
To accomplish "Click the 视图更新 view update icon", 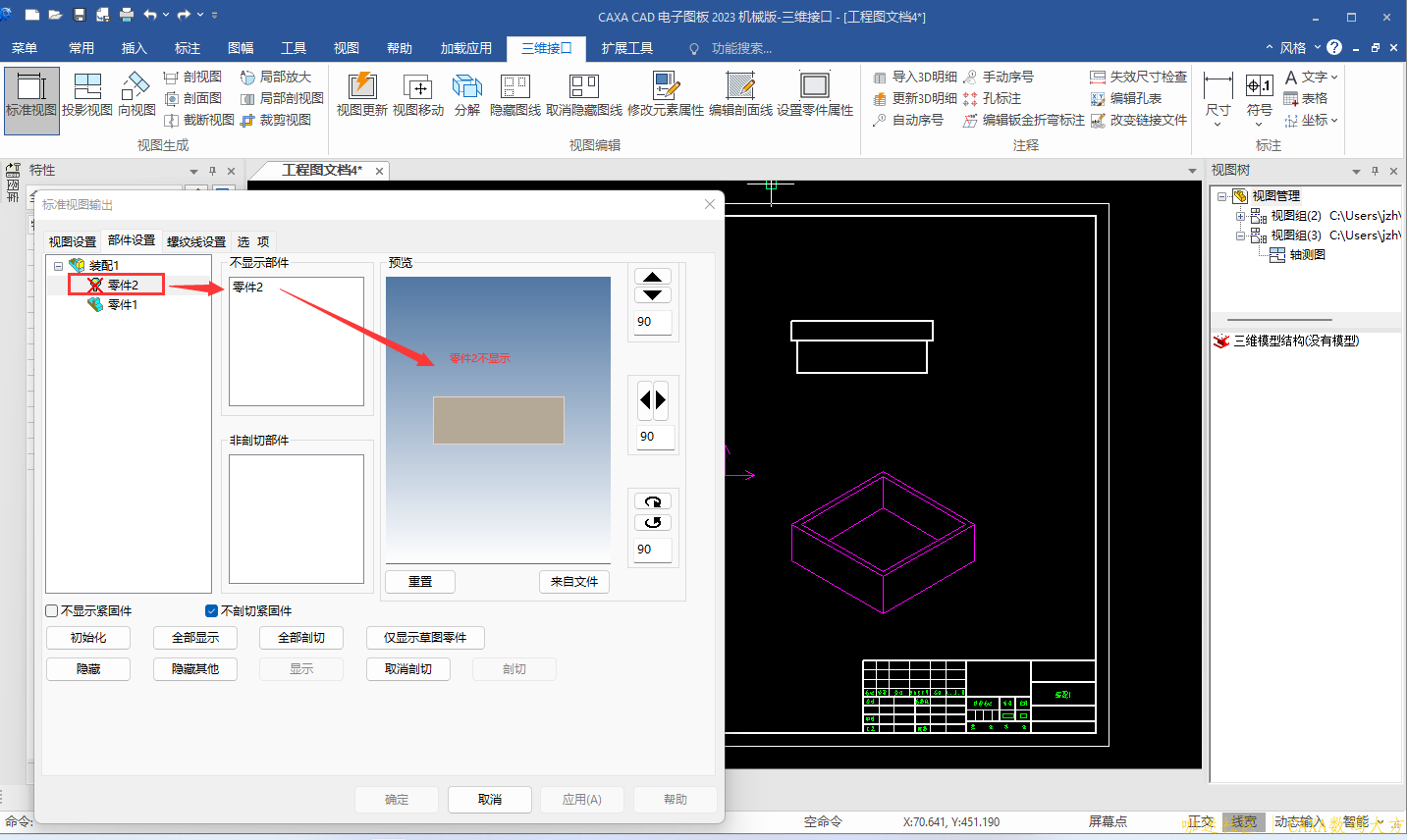I will point(361,93).
